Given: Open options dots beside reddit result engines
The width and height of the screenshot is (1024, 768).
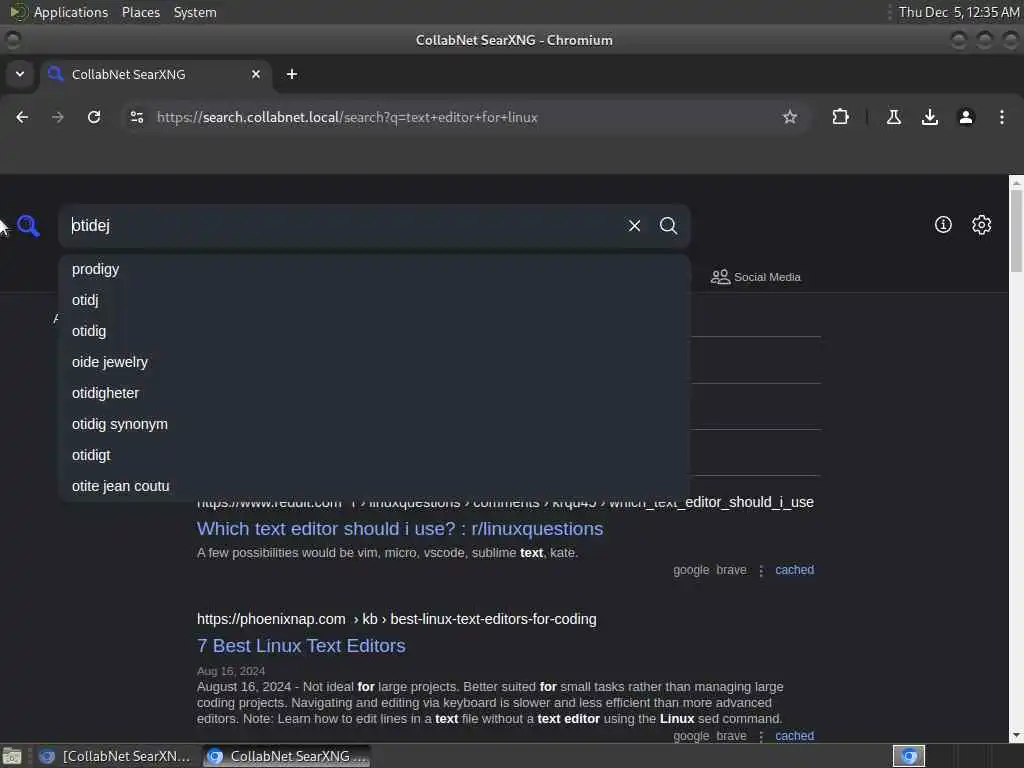Looking at the screenshot, I should [x=761, y=570].
